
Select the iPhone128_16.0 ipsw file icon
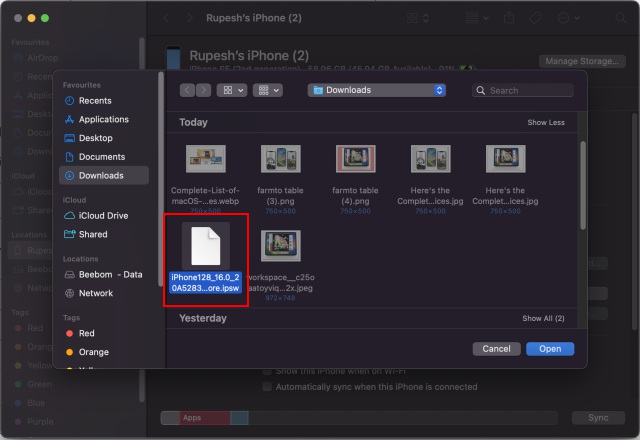pos(206,246)
